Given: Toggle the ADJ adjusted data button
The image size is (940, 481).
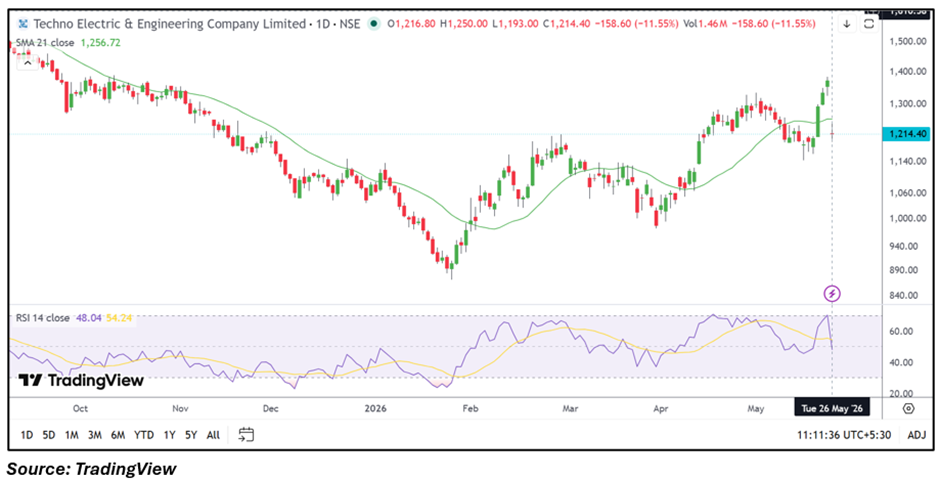Looking at the screenshot, I should [x=917, y=435].
